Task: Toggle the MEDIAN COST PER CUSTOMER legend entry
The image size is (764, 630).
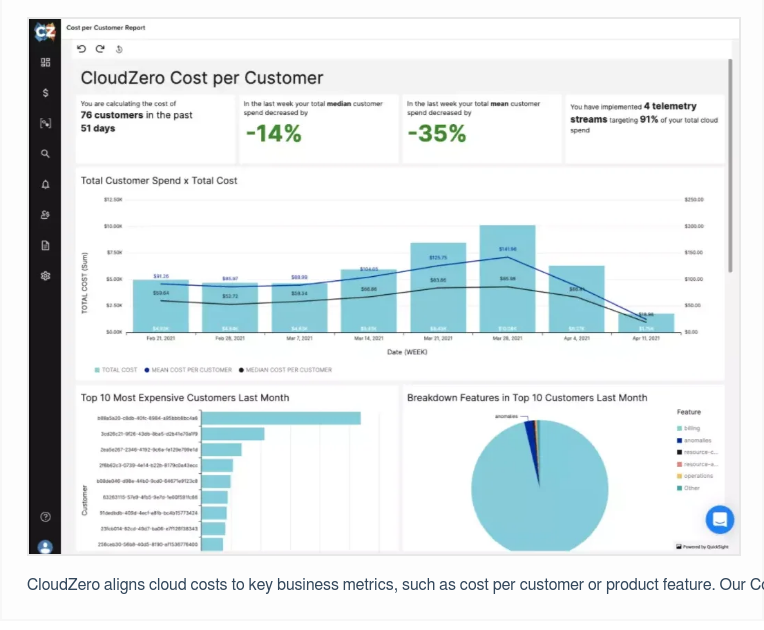Action: point(284,370)
